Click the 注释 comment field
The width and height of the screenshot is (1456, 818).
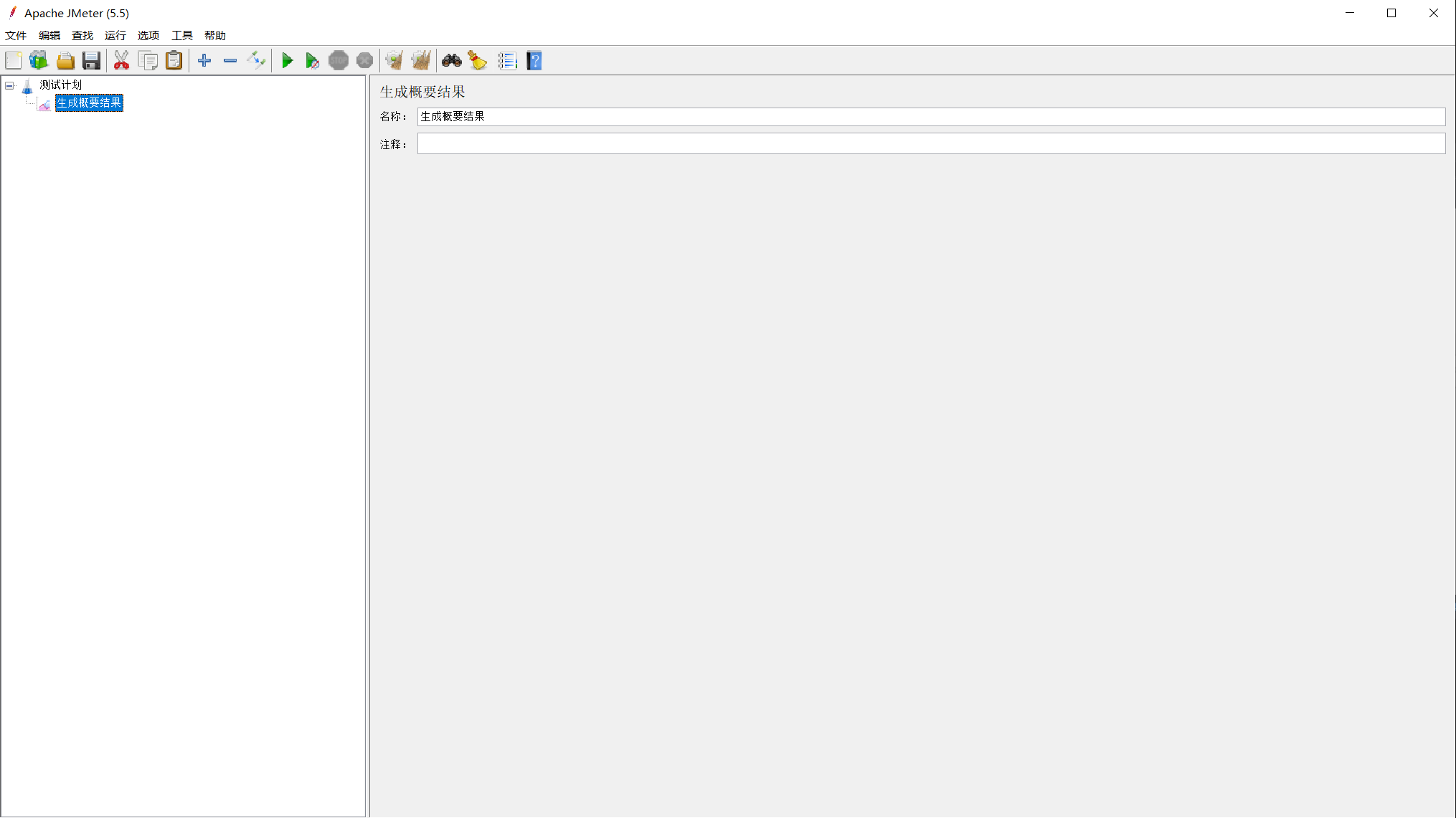point(930,144)
